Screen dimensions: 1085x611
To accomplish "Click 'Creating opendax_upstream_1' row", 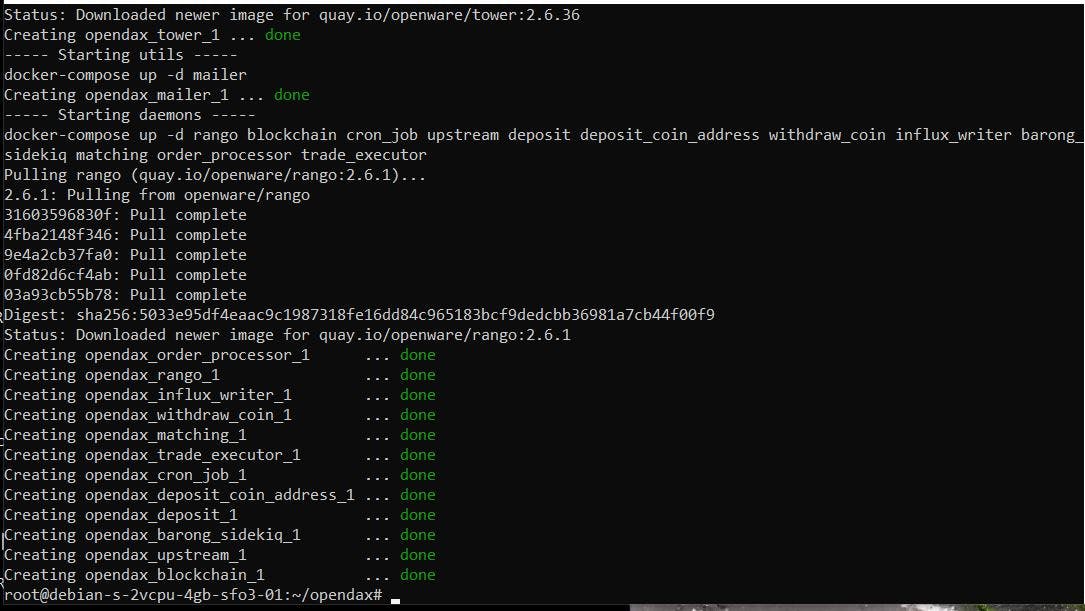I will tap(219, 556).
